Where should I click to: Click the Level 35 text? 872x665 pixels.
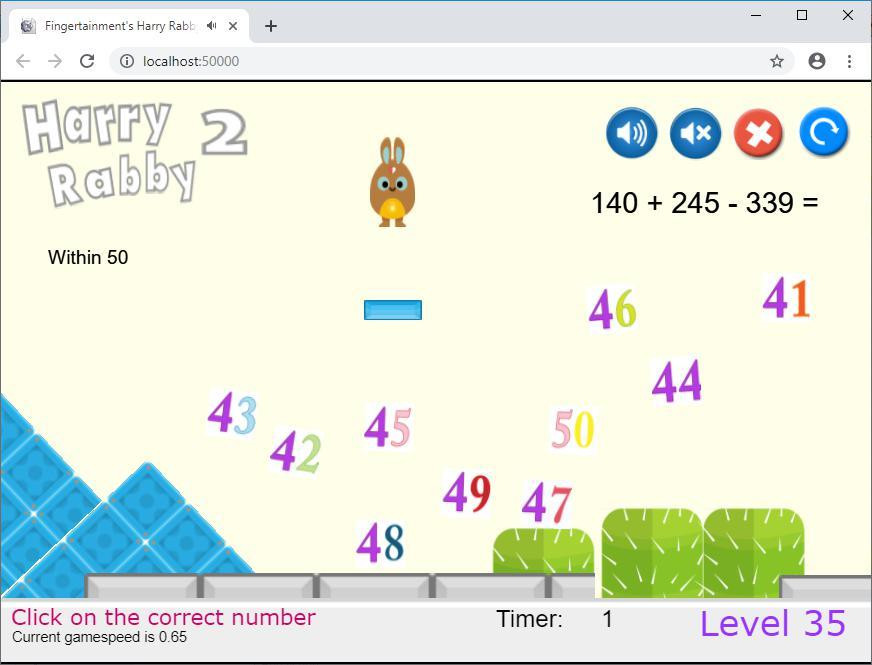click(x=772, y=623)
